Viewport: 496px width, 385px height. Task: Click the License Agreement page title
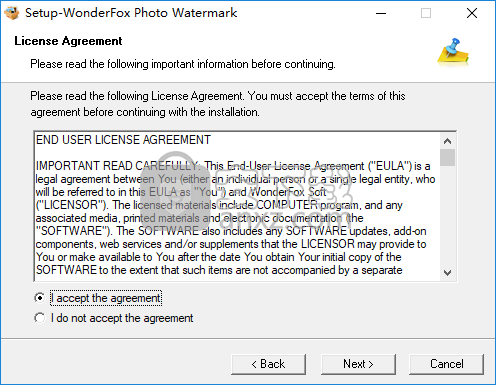[x=68, y=41]
